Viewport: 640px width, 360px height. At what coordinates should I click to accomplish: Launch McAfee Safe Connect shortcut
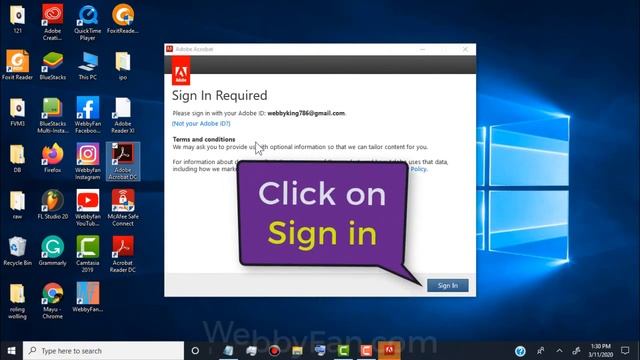[123, 208]
